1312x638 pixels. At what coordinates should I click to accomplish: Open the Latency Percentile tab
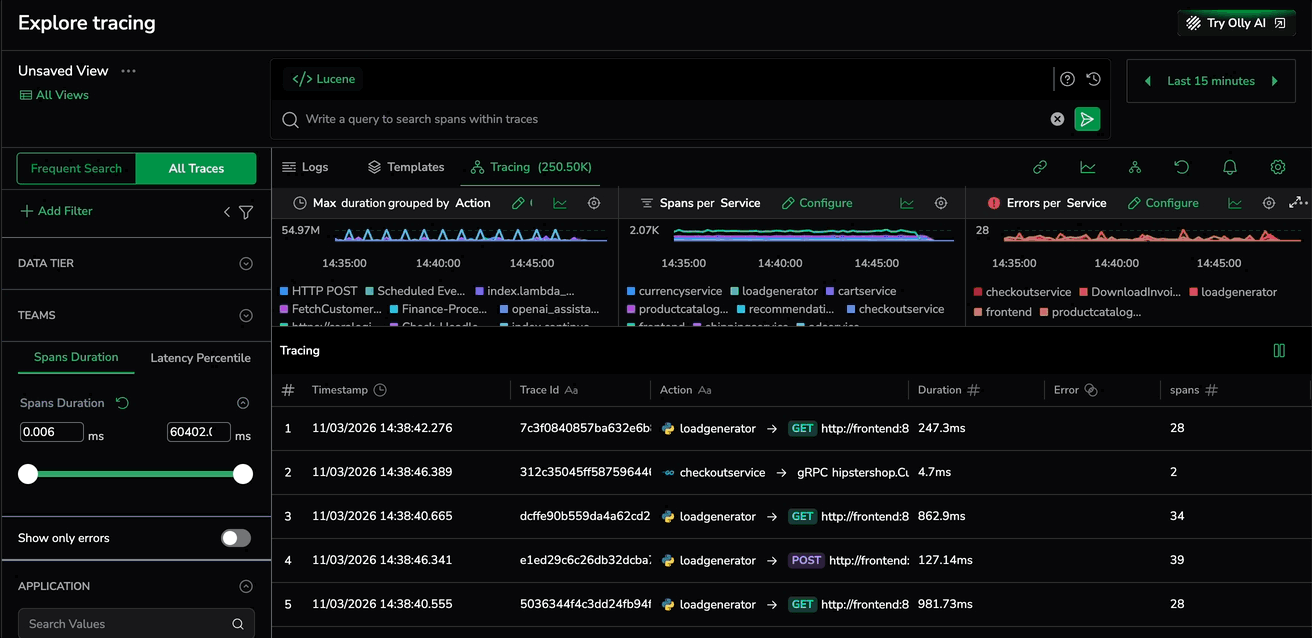point(200,358)
